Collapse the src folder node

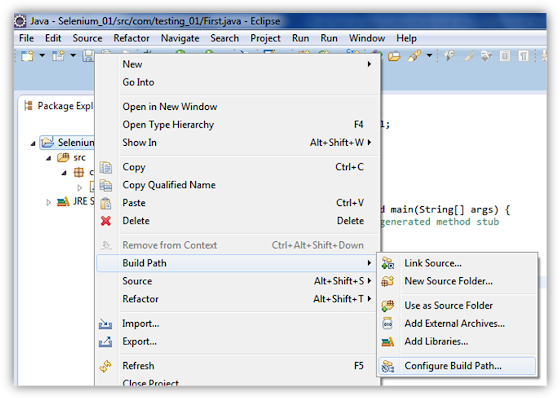49,158
